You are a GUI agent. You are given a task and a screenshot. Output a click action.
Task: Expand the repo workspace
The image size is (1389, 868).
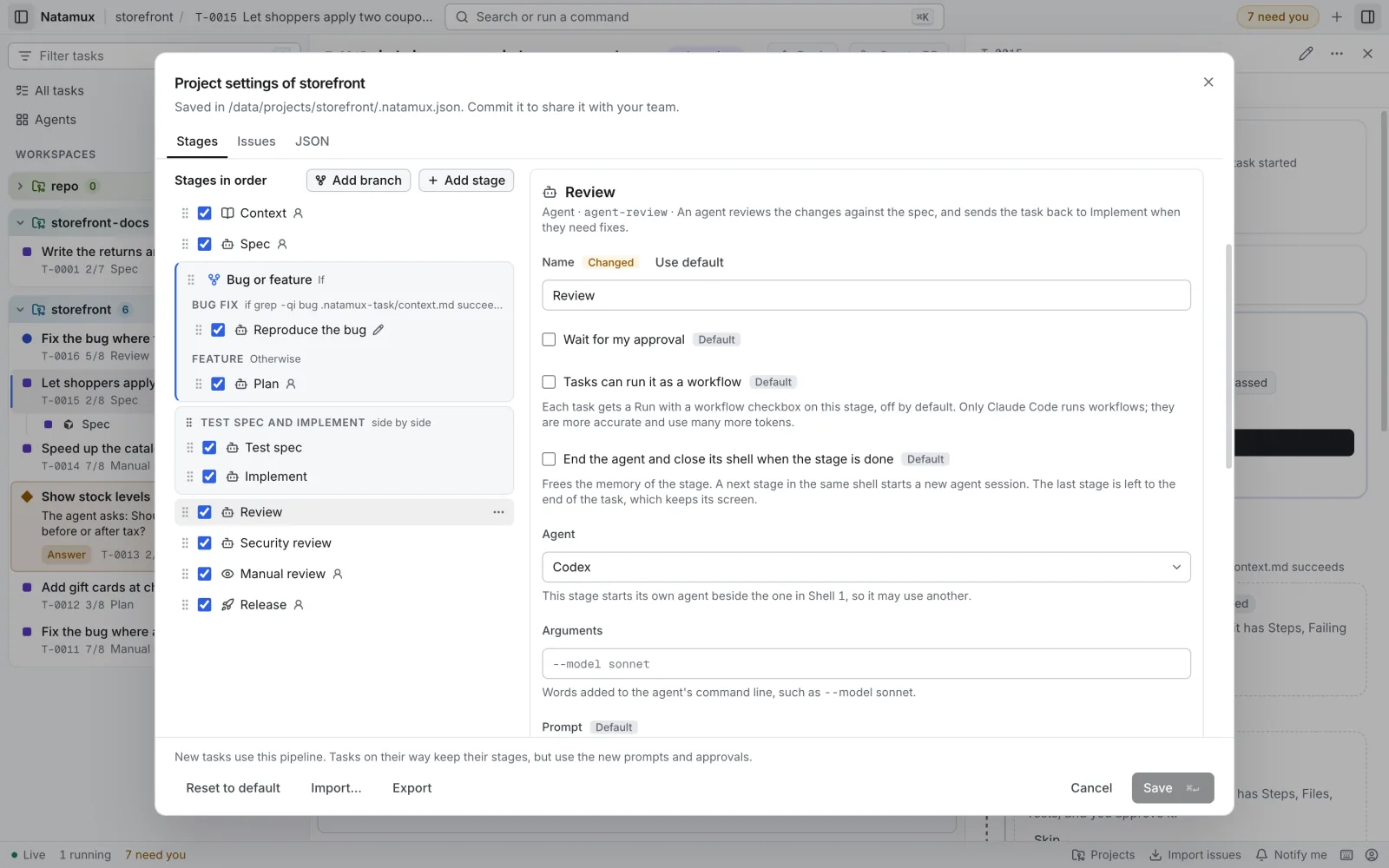click(x=20, y=186)
